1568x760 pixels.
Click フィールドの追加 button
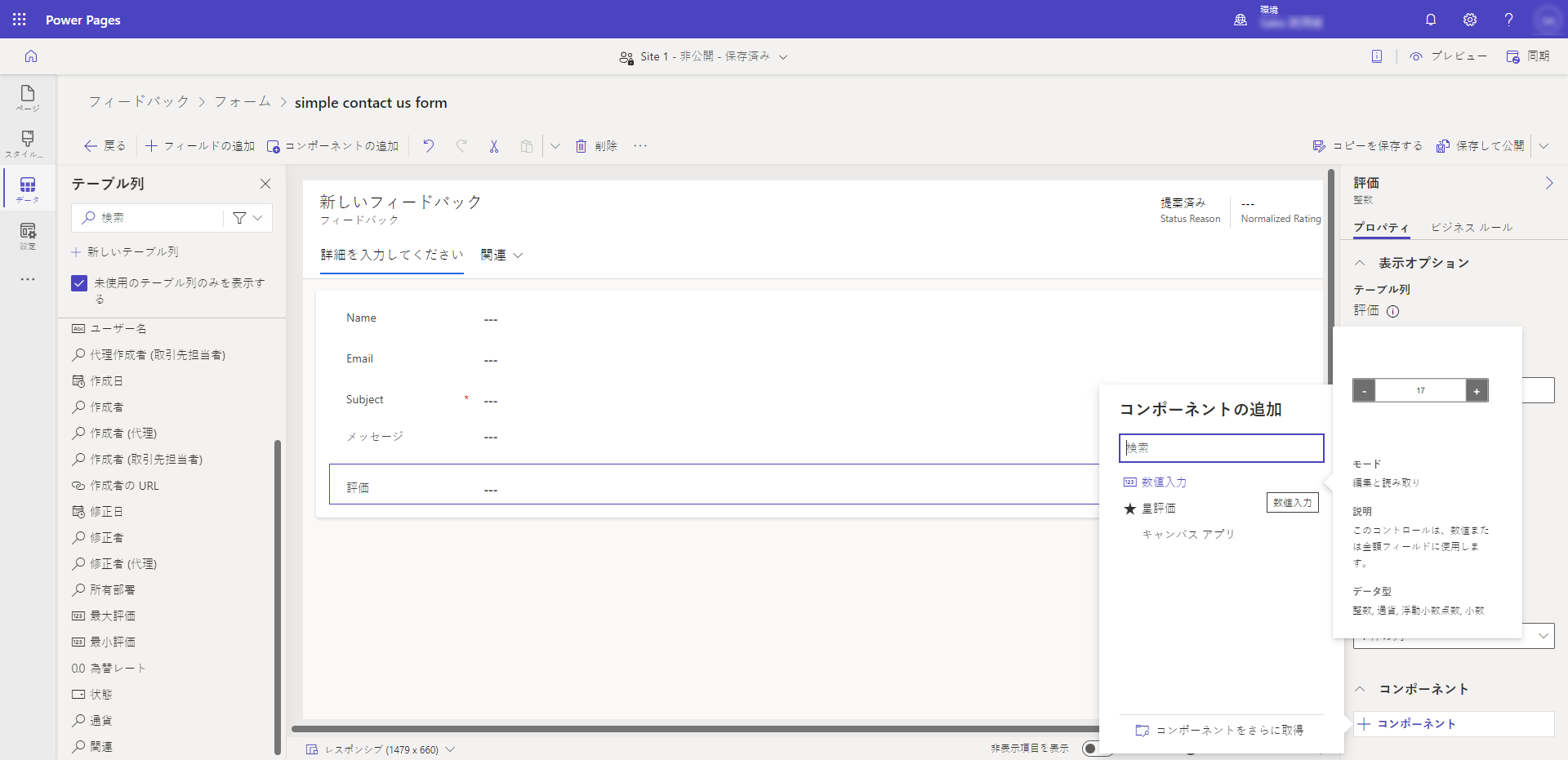pos(200,146)
